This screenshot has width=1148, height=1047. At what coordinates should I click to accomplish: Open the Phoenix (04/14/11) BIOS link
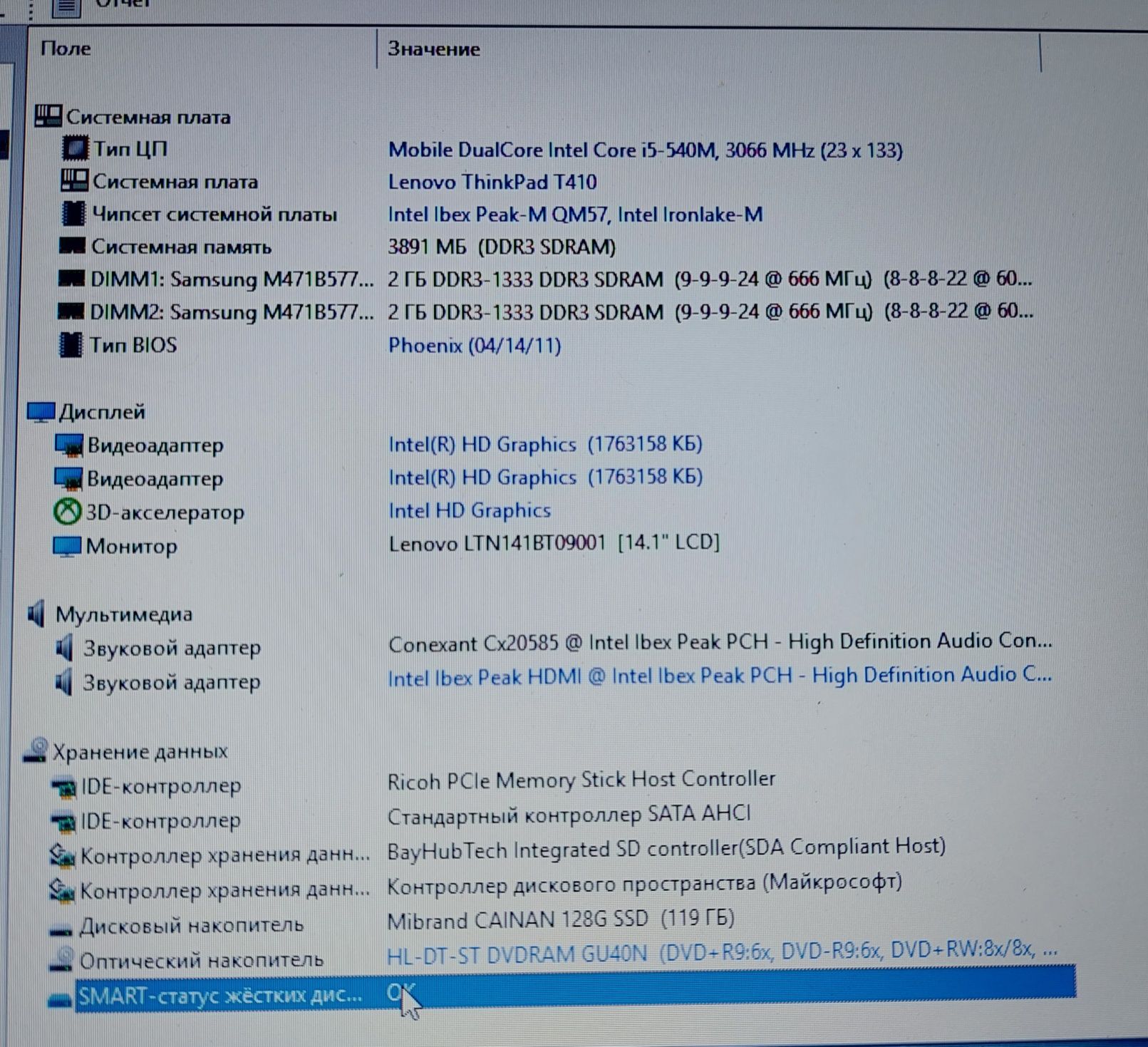(474, 346)
